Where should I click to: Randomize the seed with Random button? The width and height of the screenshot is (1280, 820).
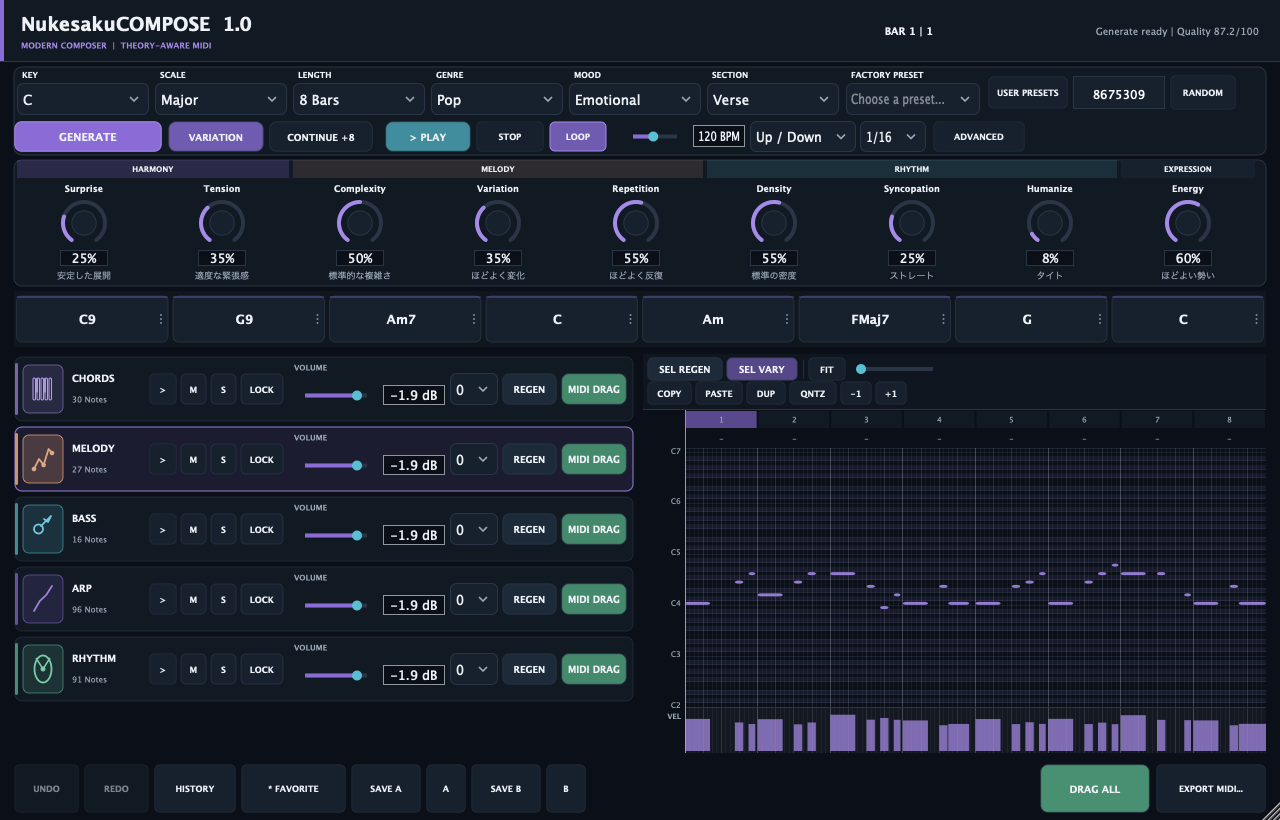click(x=1203, y=93)
